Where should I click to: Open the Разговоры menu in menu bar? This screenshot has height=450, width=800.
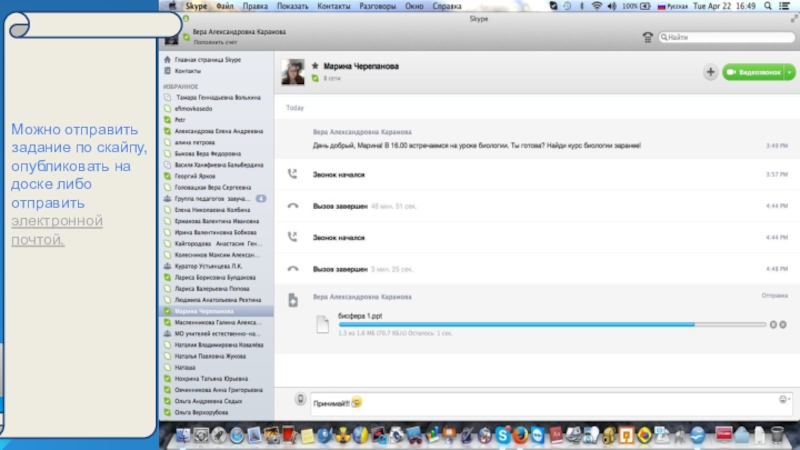click(376, 6)
